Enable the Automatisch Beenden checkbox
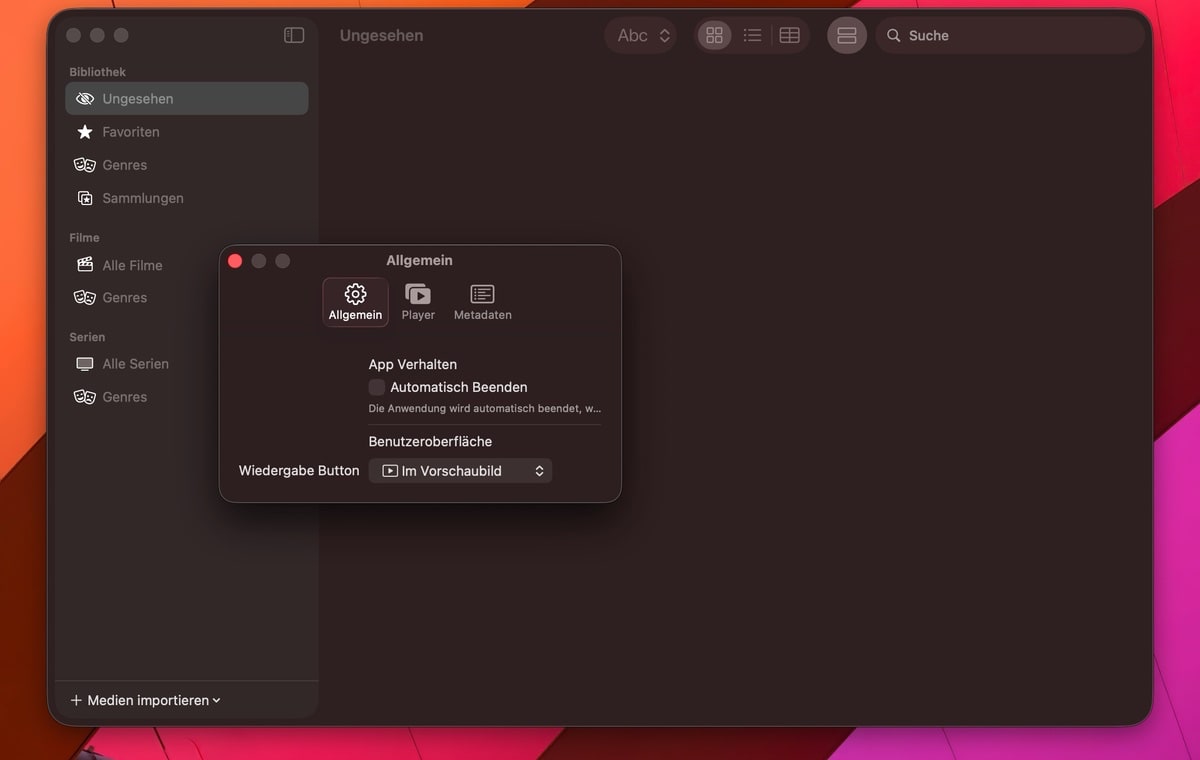The image size is (1200, 760). pyautogui.click(x=377, y=387)
